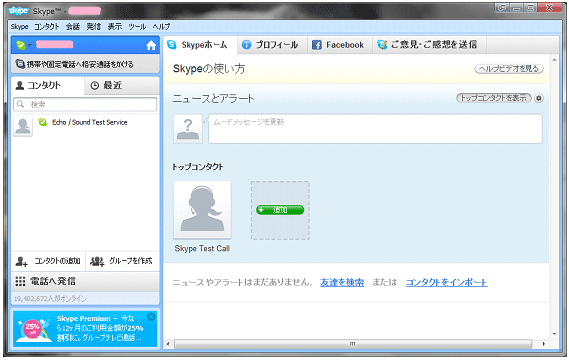
Task: Open the ヘルプ menu
Action: click(161, 26)
